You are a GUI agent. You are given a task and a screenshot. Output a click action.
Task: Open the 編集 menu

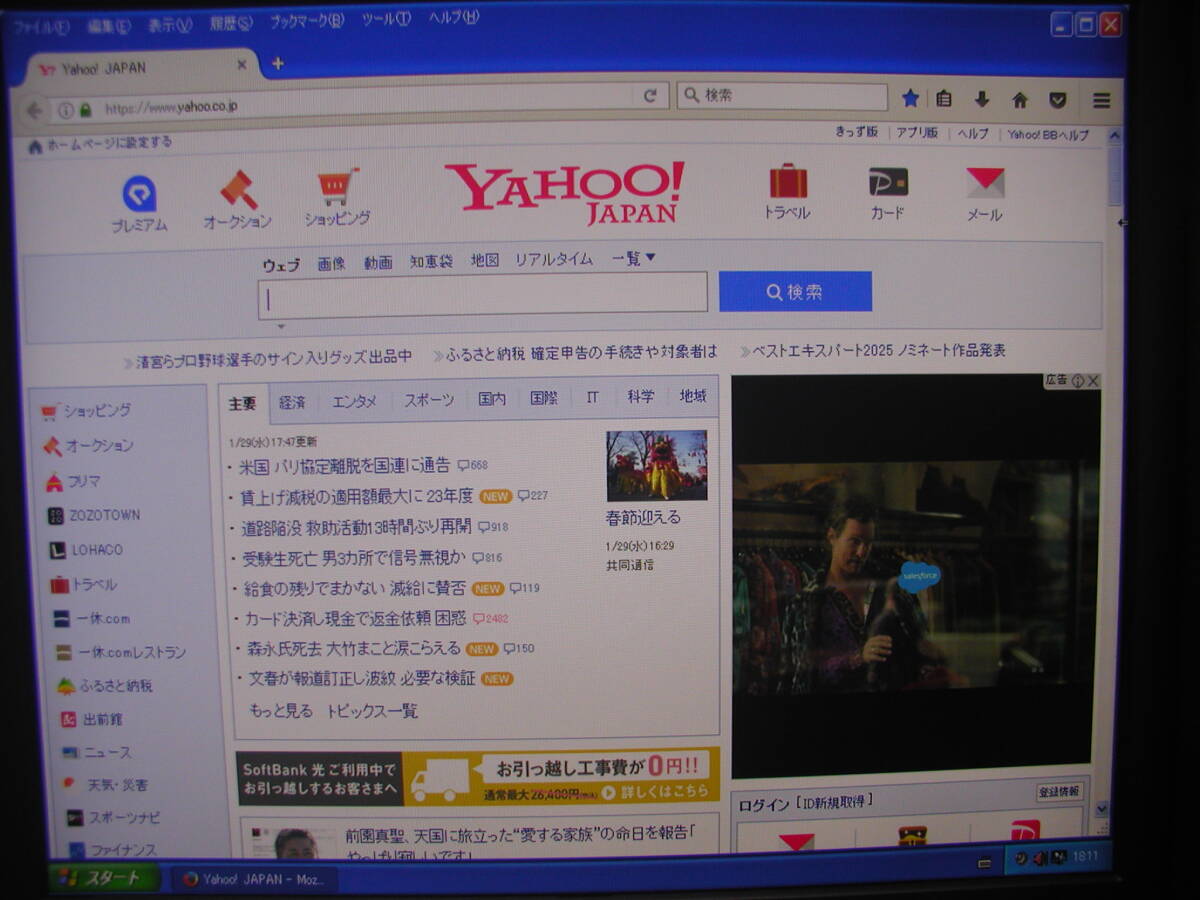(108, 26)
